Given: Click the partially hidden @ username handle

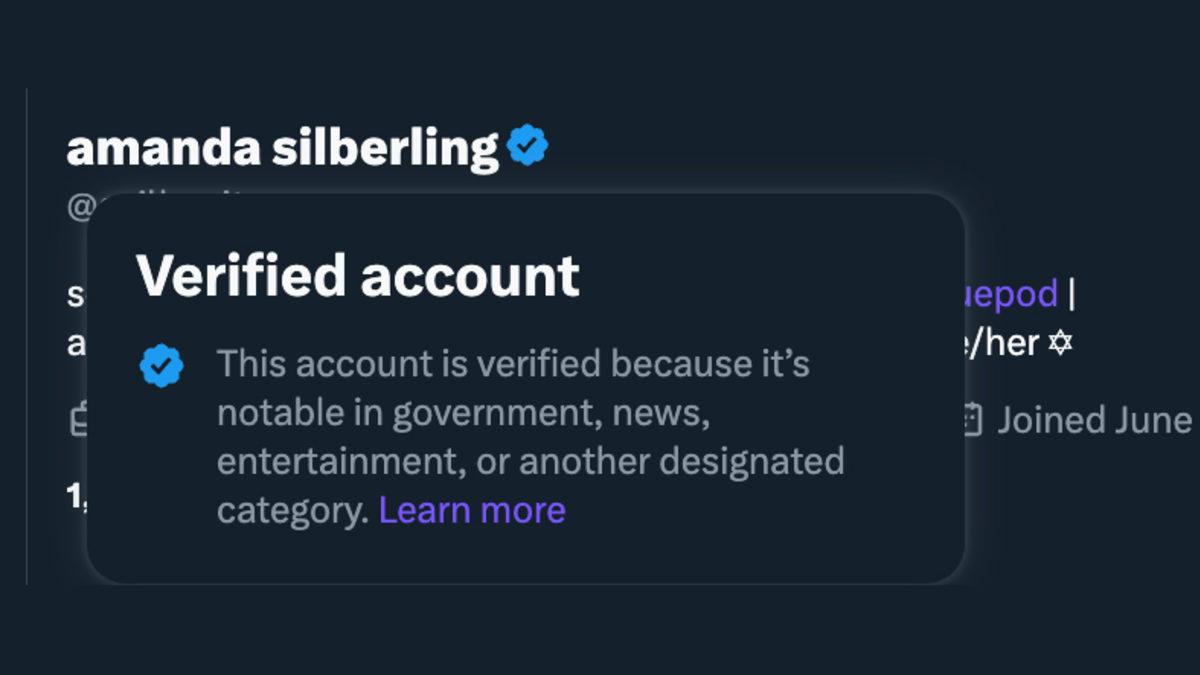Looking at the screenshot, I should pos(80,206).
